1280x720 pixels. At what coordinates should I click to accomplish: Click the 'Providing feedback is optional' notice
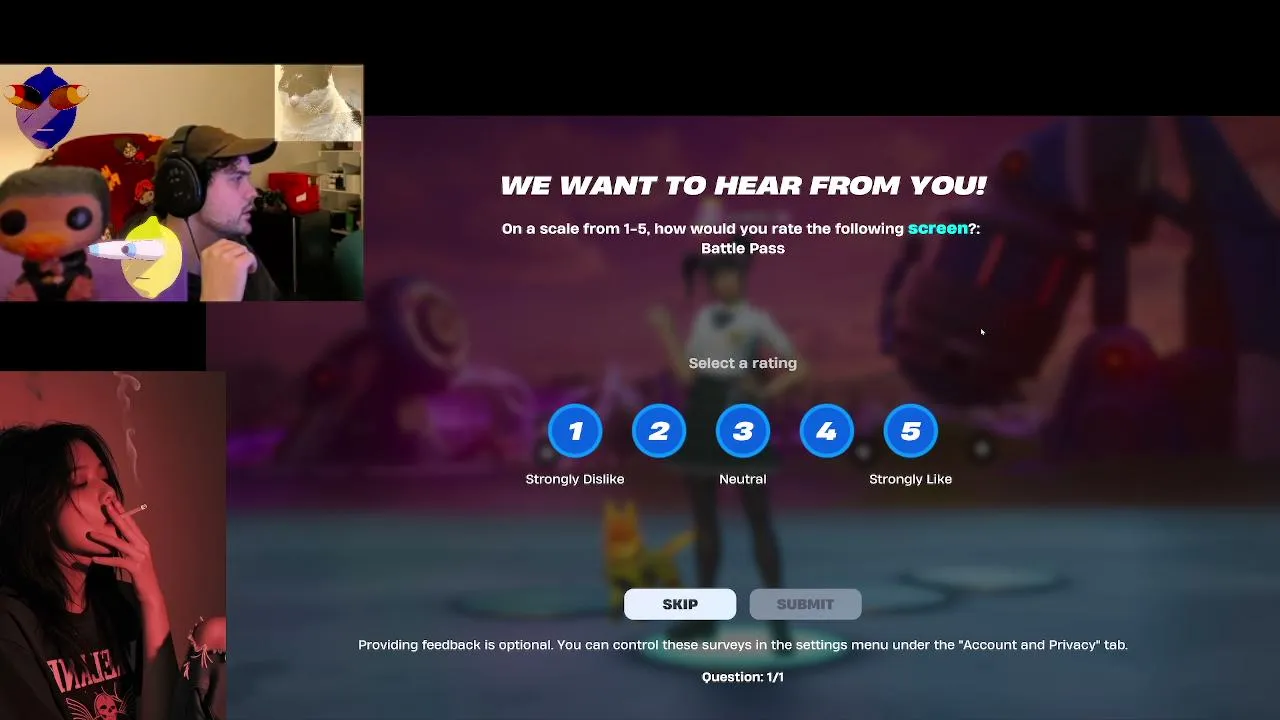point(743,645)
